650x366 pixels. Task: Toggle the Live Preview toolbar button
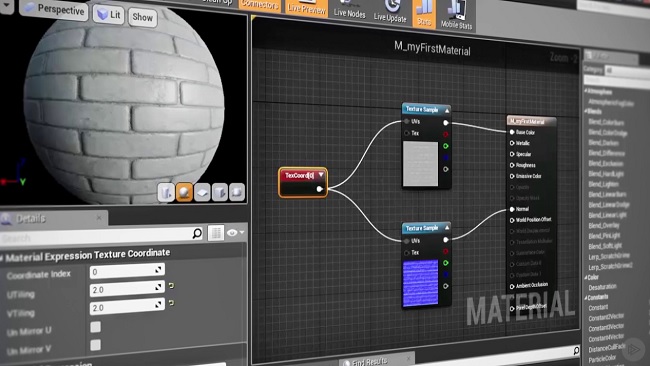click(307, 7)
